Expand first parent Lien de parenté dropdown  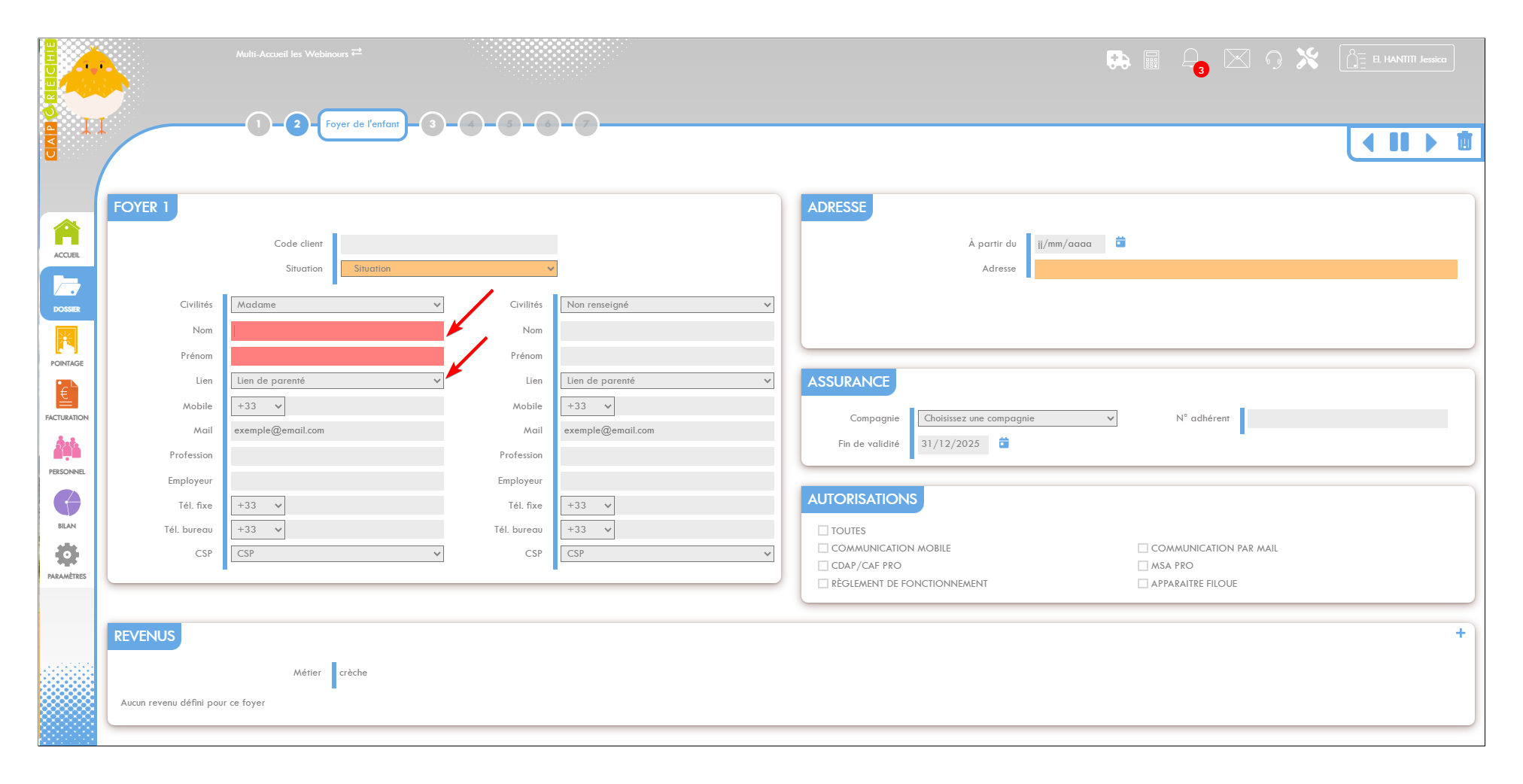(x=337, y=381)
